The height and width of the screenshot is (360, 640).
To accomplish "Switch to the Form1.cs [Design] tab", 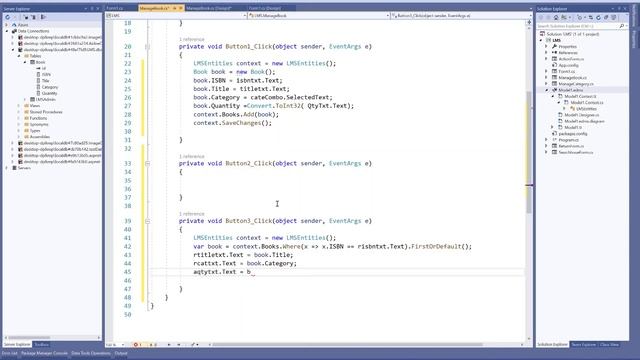I will click(x=264, y=8).
